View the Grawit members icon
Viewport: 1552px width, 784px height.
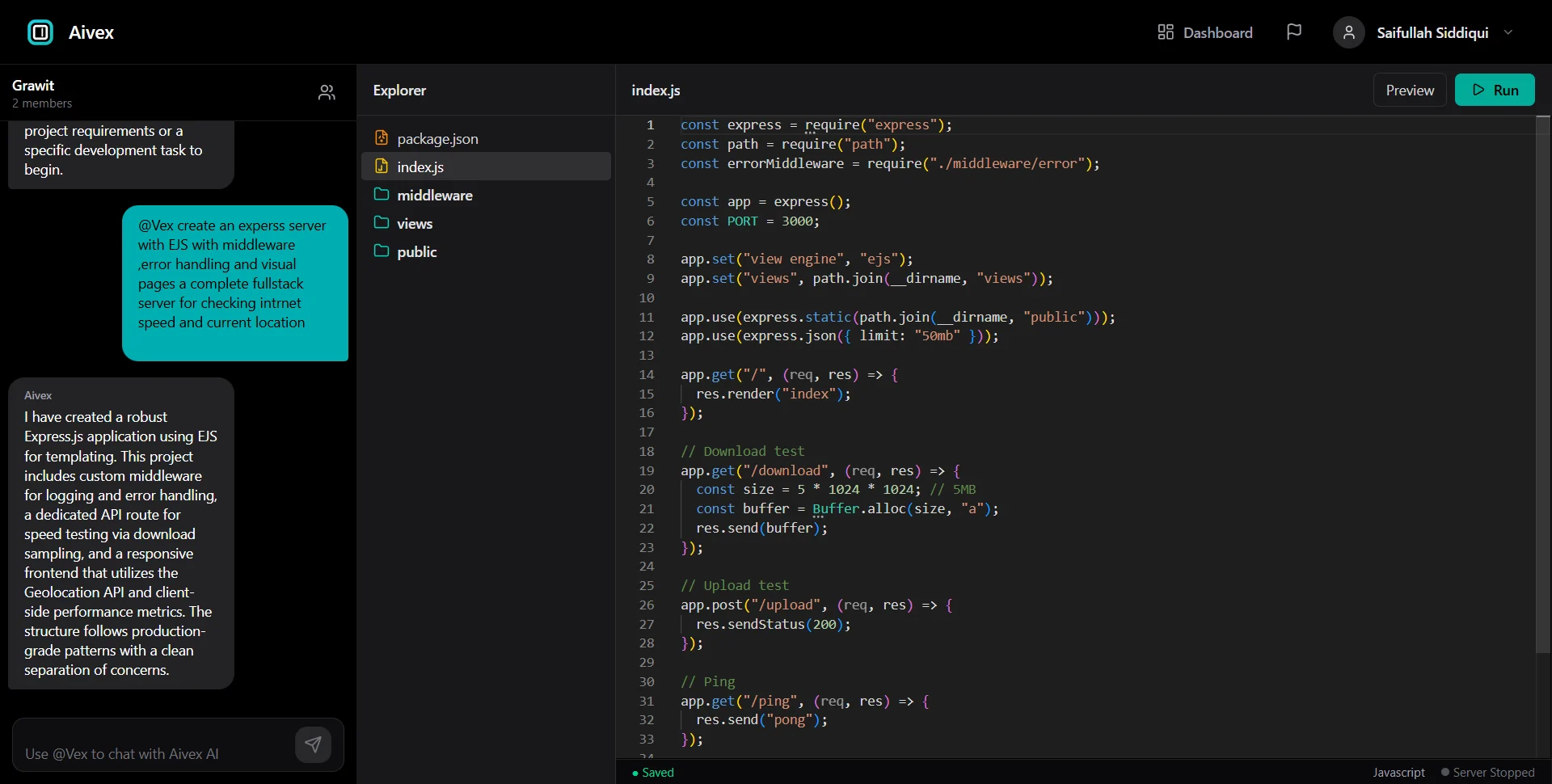pyautogui.click(x=327, y=93)
